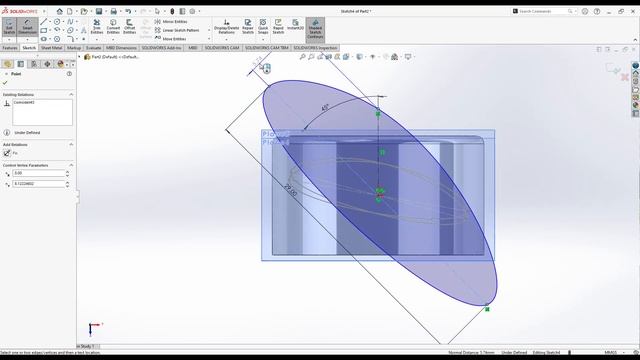Click the Print icon

tap(113, 11)
